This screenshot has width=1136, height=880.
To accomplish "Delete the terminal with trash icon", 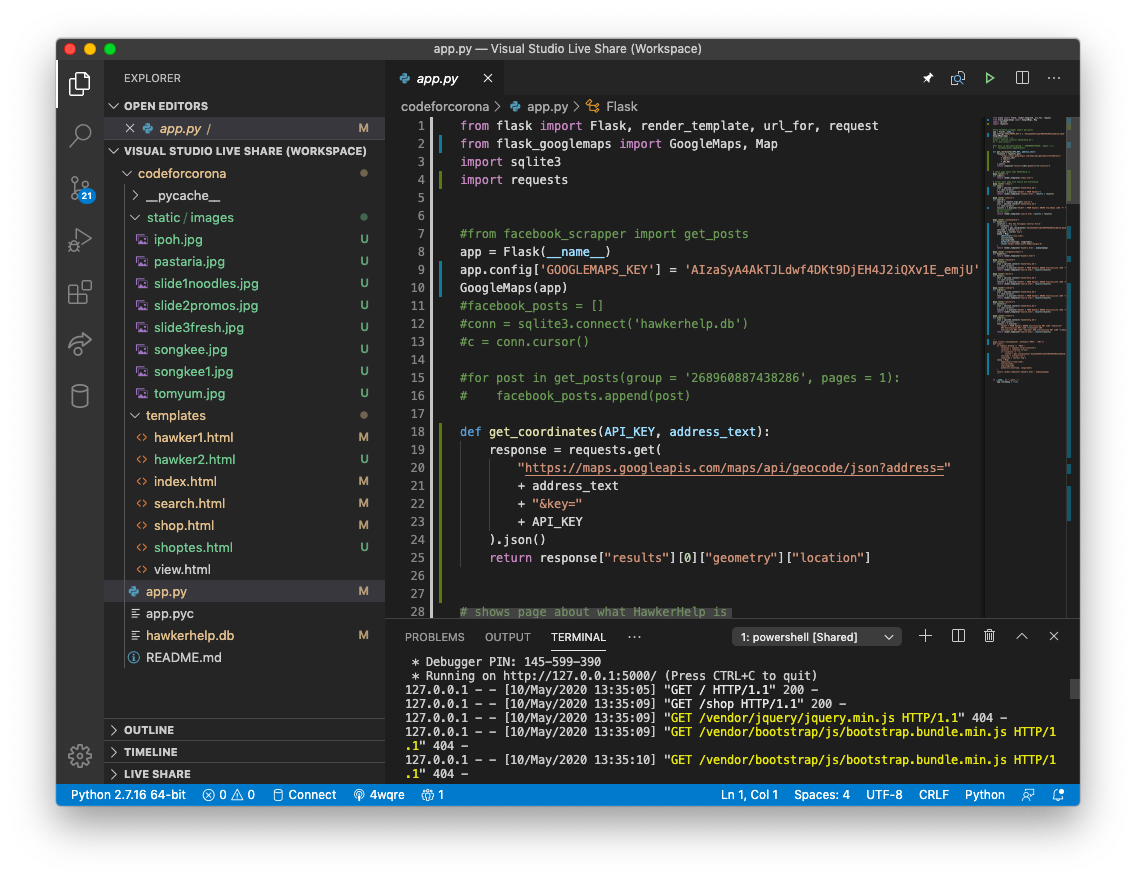I will tap(989, 636).
